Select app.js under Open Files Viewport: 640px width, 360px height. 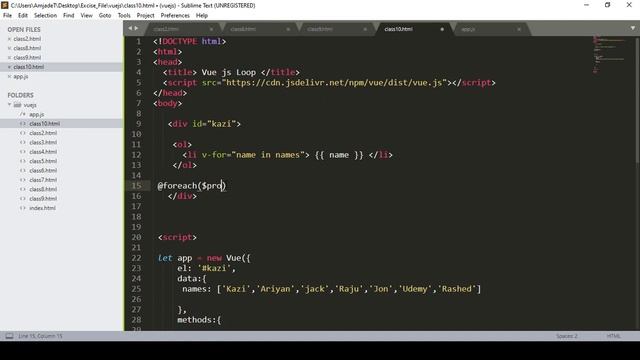tap(21, 76)
